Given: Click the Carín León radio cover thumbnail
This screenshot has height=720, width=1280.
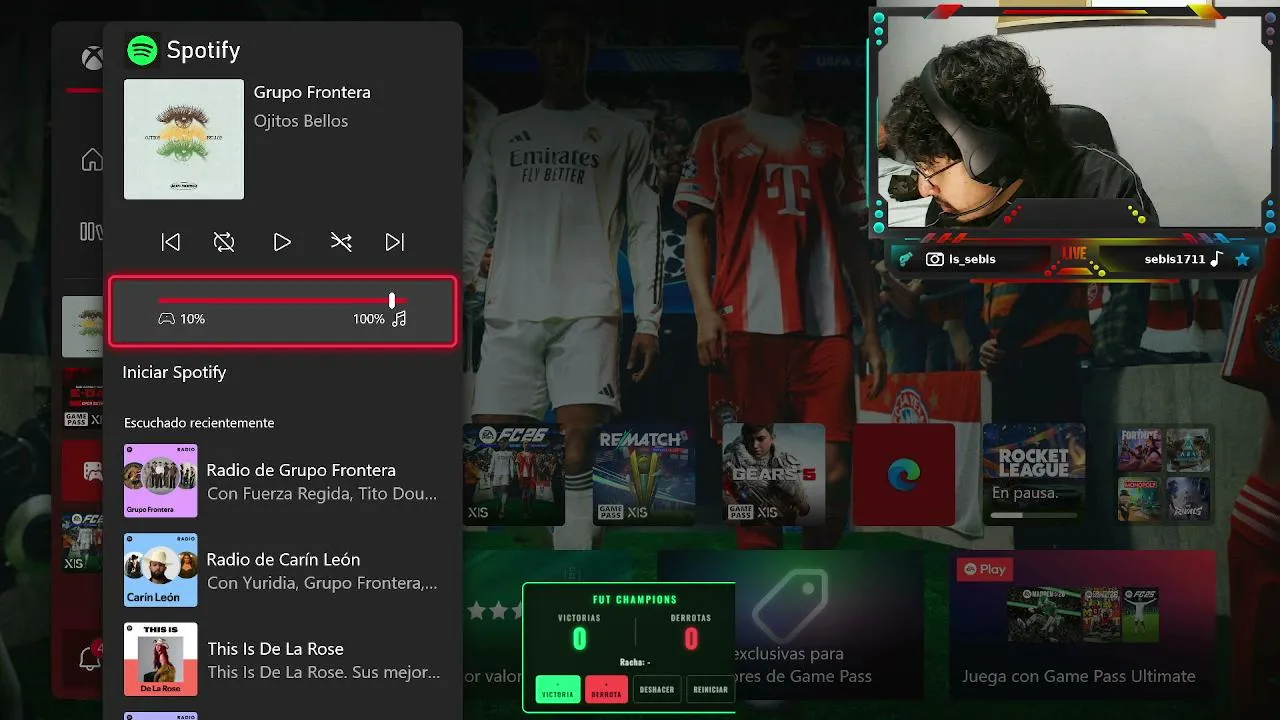Looking at the screenshot, I should [161, 570].
